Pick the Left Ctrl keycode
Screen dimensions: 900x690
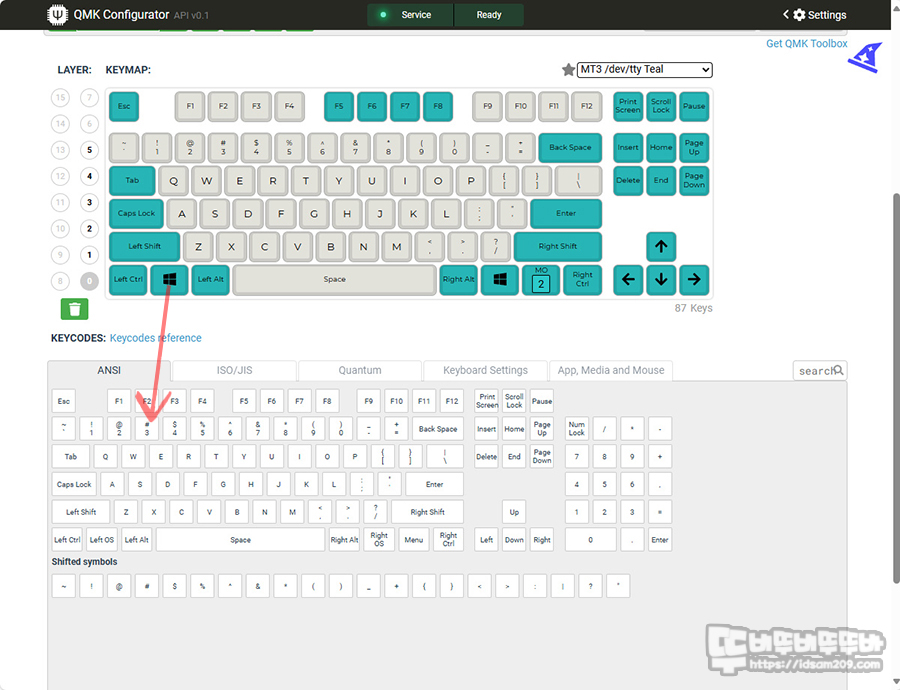(x=67, y=540)
